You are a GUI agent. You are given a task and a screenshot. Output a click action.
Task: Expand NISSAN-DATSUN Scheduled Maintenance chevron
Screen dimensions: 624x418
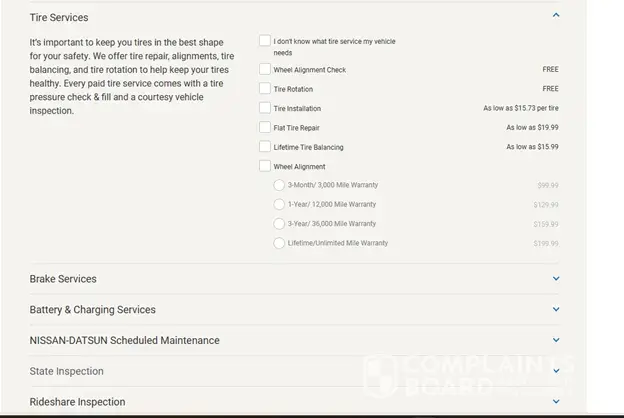[x=556, y=340]
